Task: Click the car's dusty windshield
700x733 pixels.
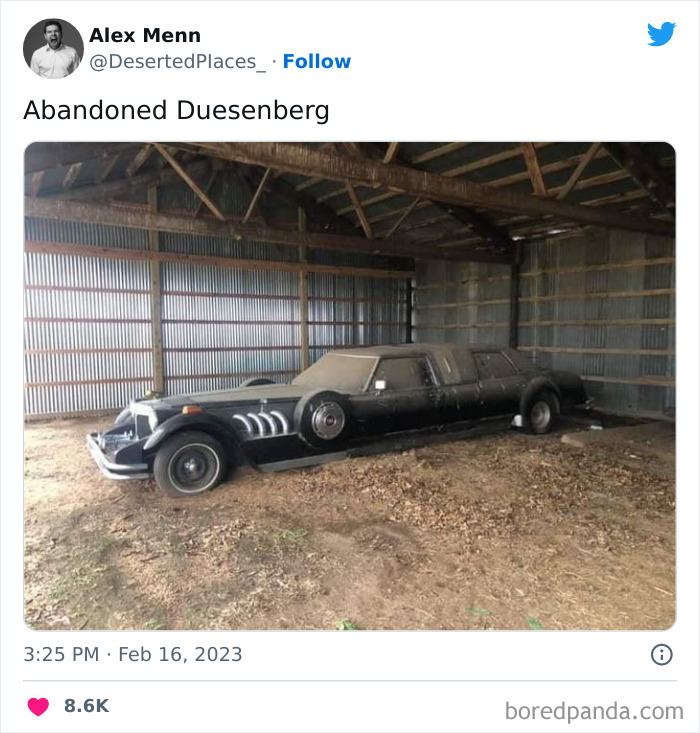Action: 335,373
